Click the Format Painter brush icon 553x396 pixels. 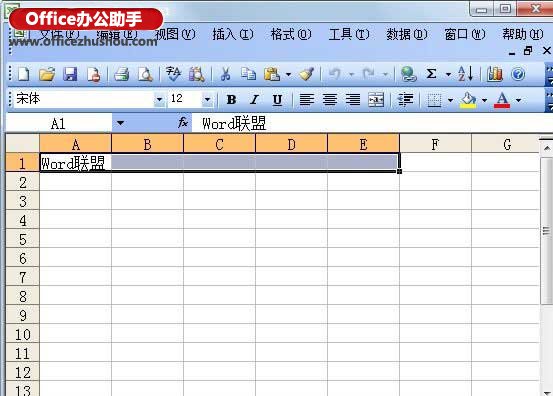coord(306,74)
